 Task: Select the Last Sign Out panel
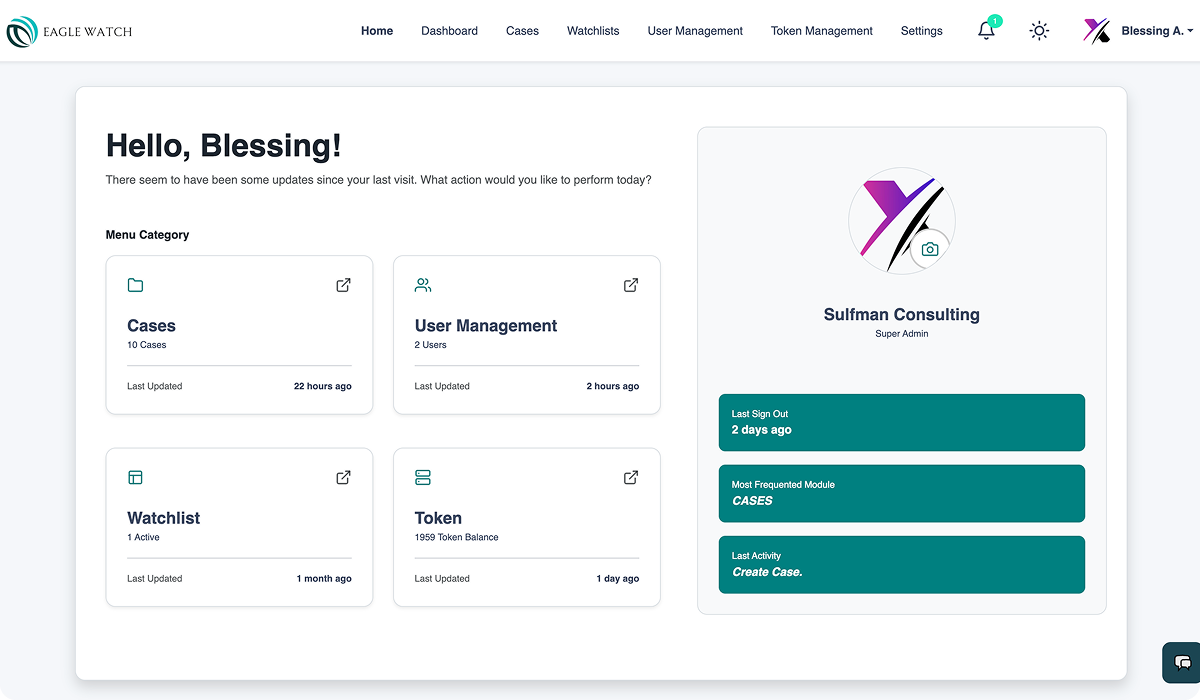[901, 422]
